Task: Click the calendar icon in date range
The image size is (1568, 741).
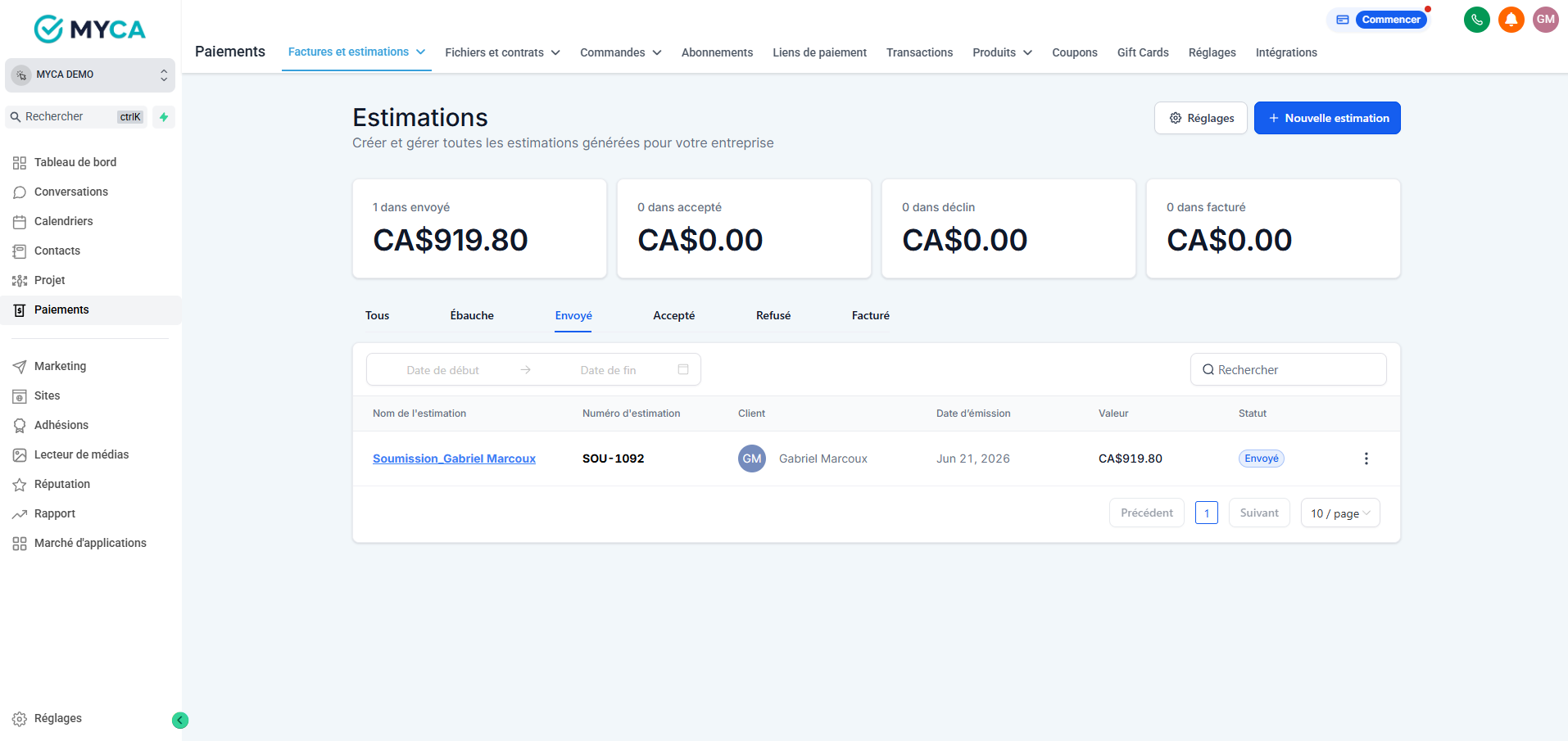Action: pyautogui.click(x=683, y=369)
